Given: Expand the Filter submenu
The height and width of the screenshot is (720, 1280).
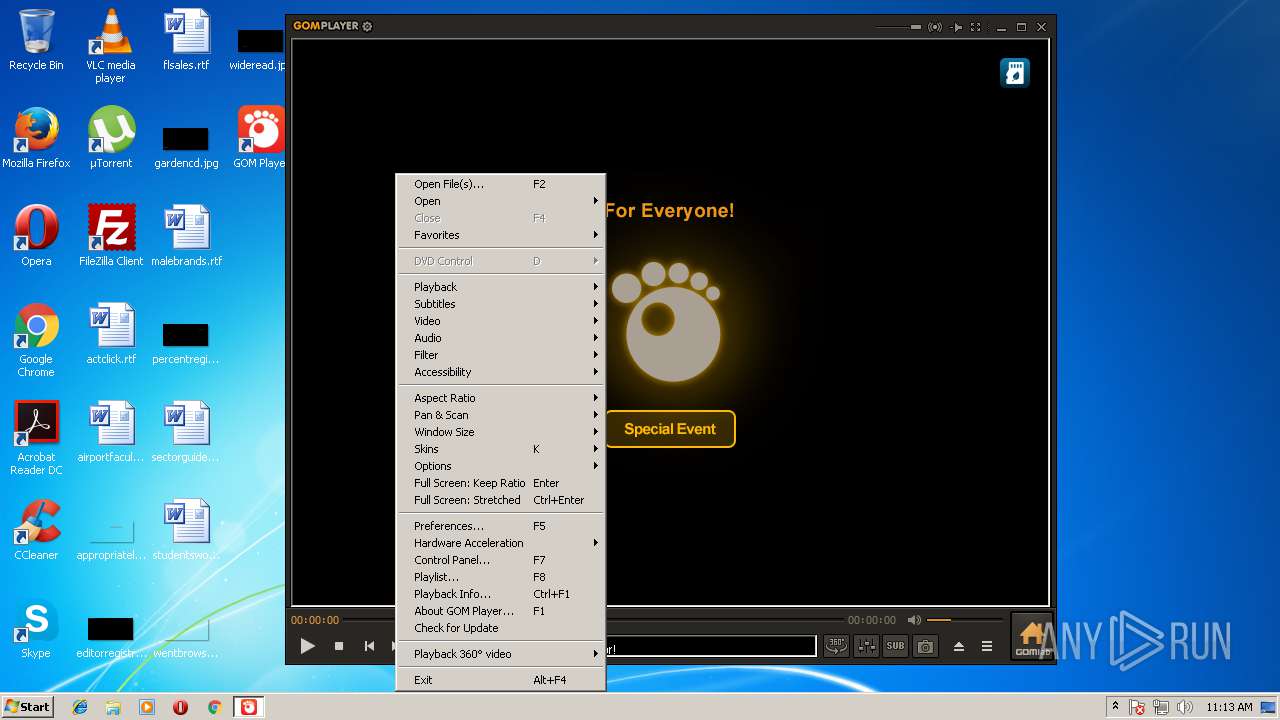Looking at the screenshot, I should [501, 355].
